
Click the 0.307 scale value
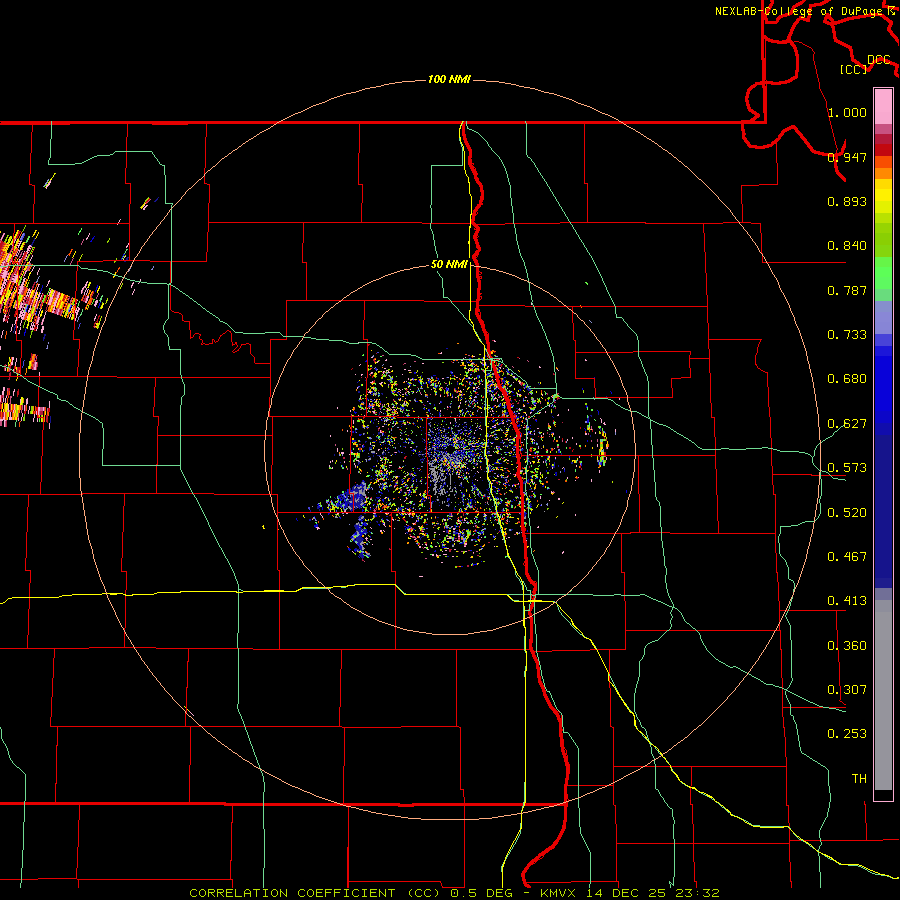[x=847, y=690]
